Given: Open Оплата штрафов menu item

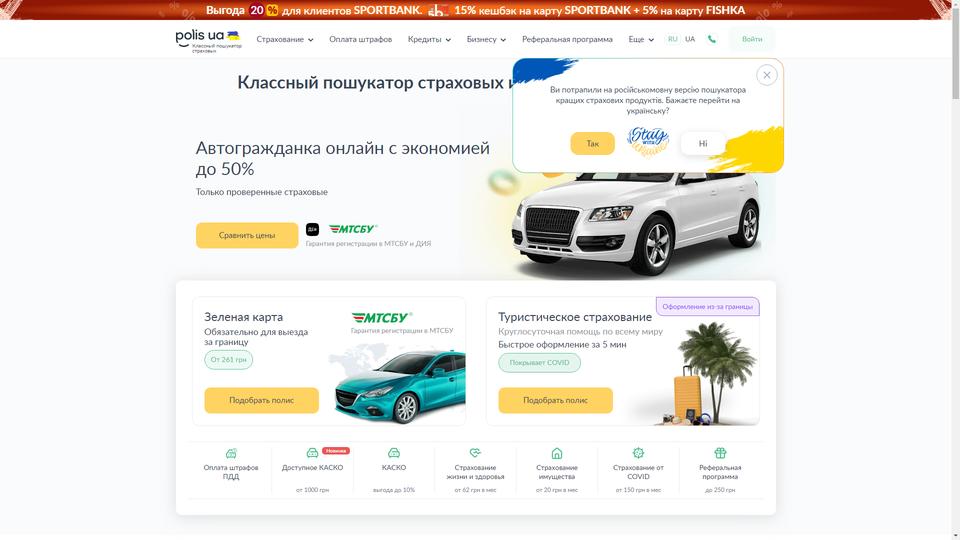Looking at the screenshot, I should coord(361,39).
